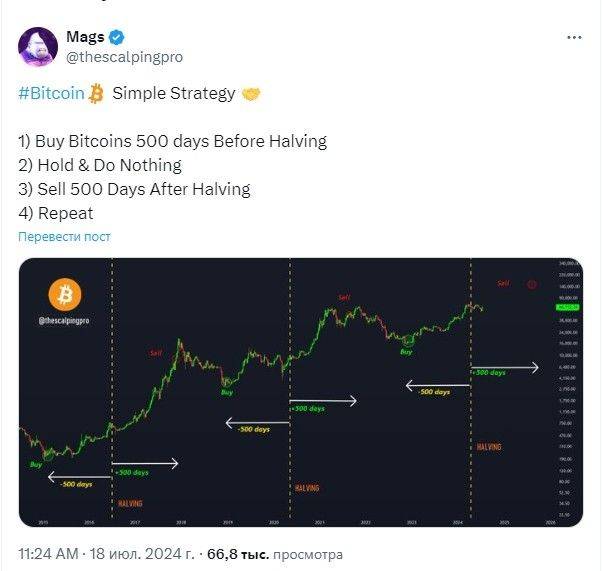
Task: Open the 11:24 AM timestamp link
Action: 50,553
